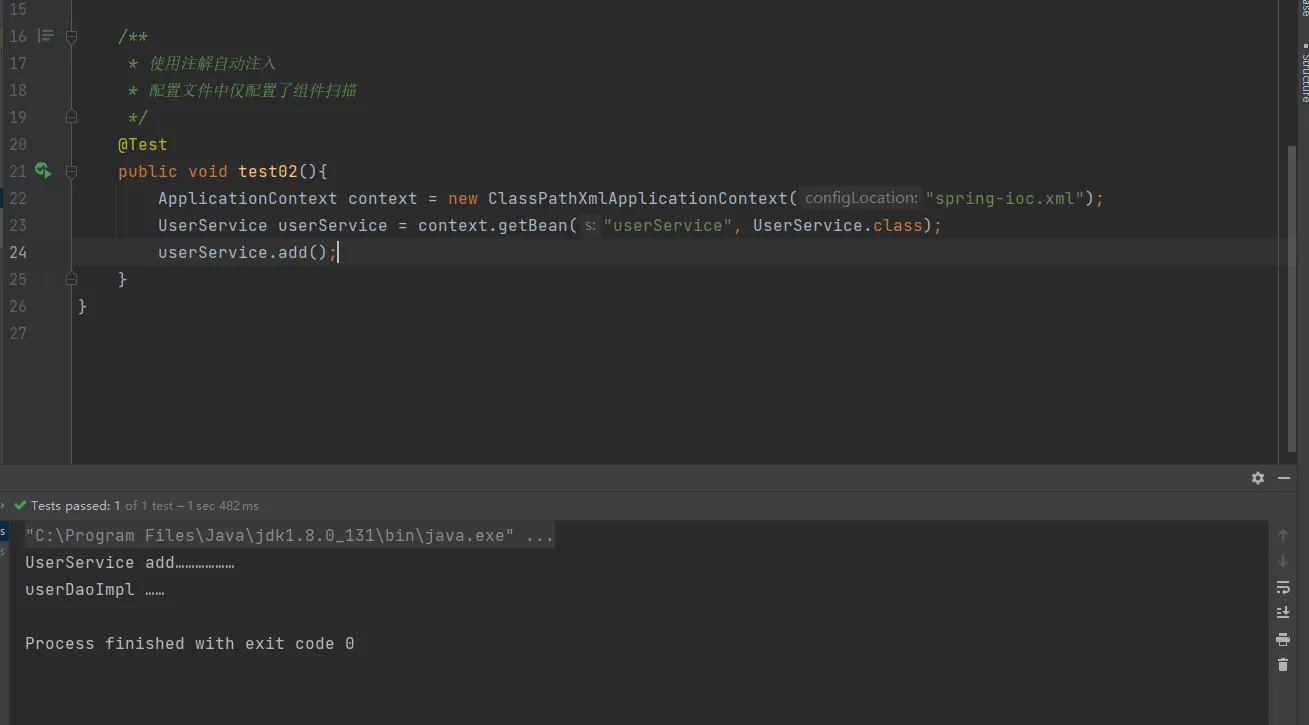
Task: Click 'Process finished with exit code 0' line
Action: click(190, 644)
